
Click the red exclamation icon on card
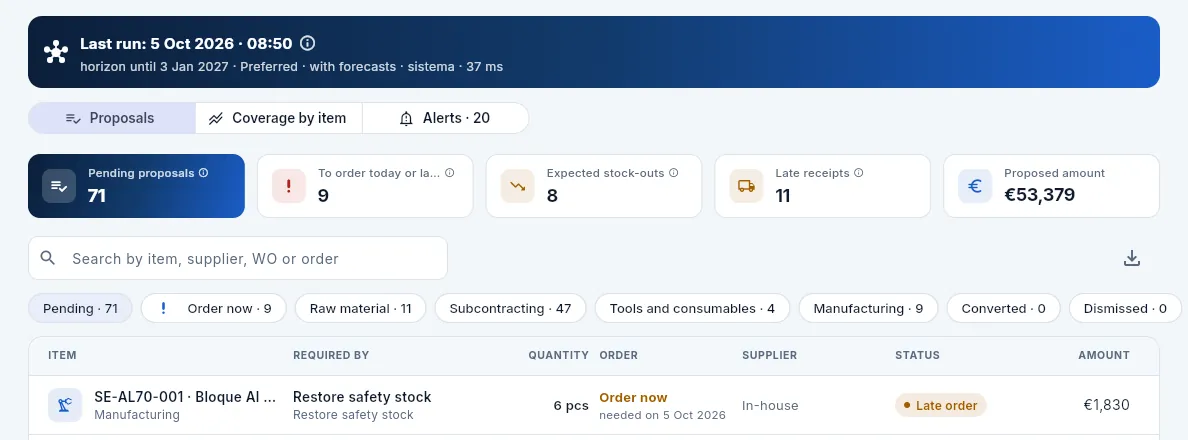tap(289, 186)
